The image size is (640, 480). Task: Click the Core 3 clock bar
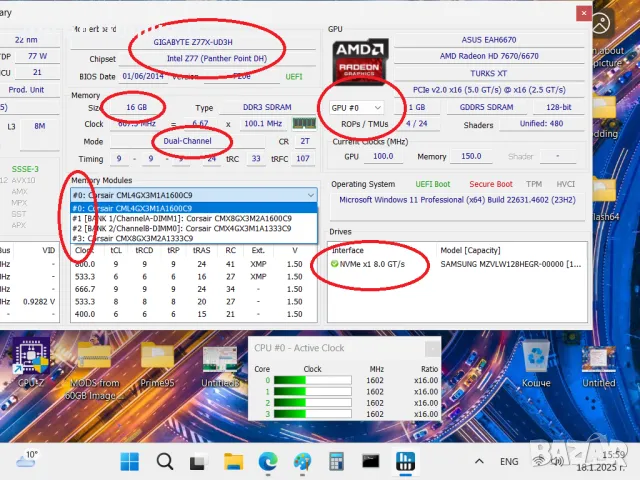point(313,414)
